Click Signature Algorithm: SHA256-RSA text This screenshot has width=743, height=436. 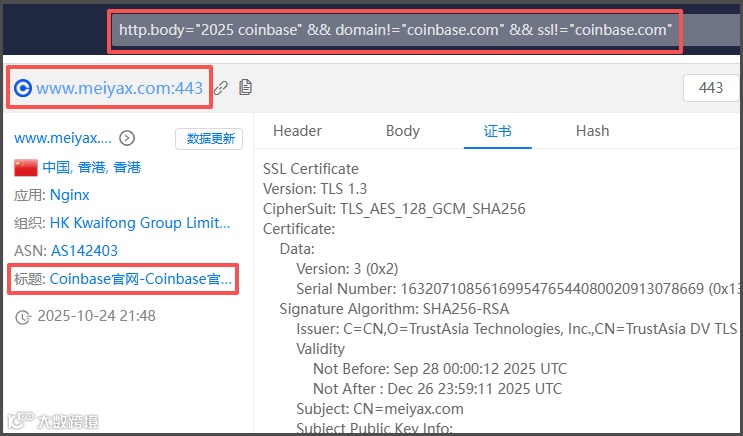[394, 309]
